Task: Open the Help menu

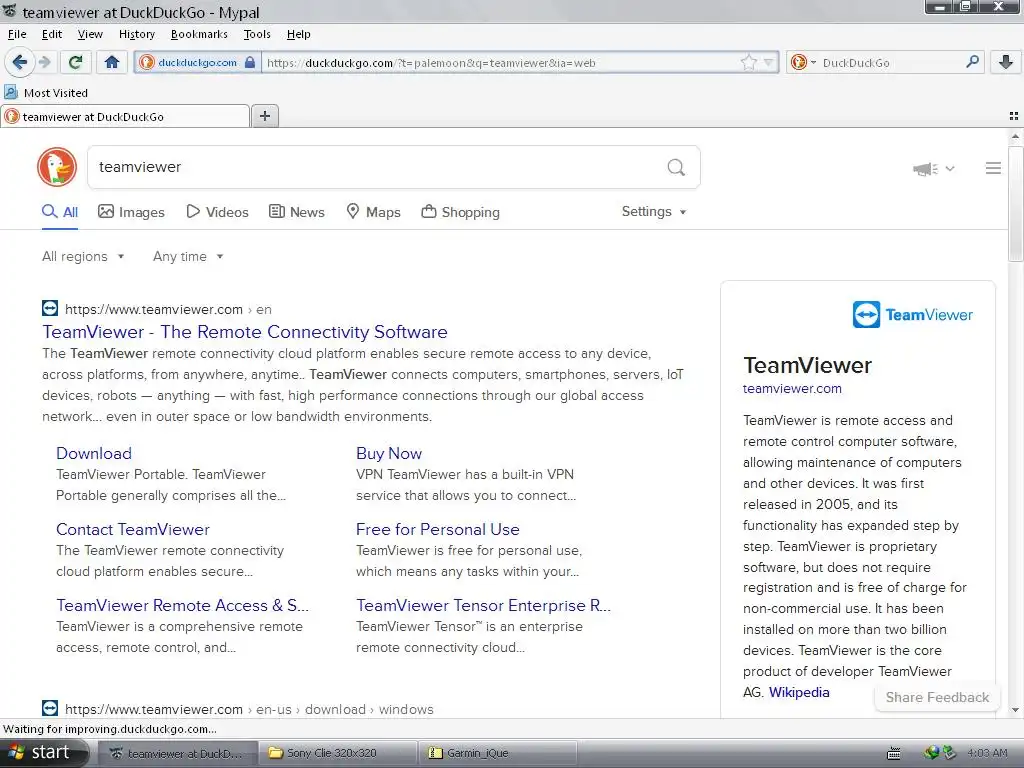Action: coord(298,34)
